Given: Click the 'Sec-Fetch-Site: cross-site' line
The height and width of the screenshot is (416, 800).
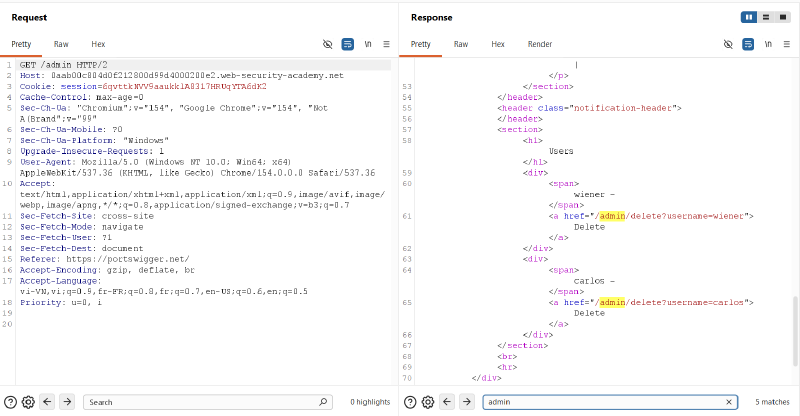Looking at the screenshot, I should coord(87,216).
